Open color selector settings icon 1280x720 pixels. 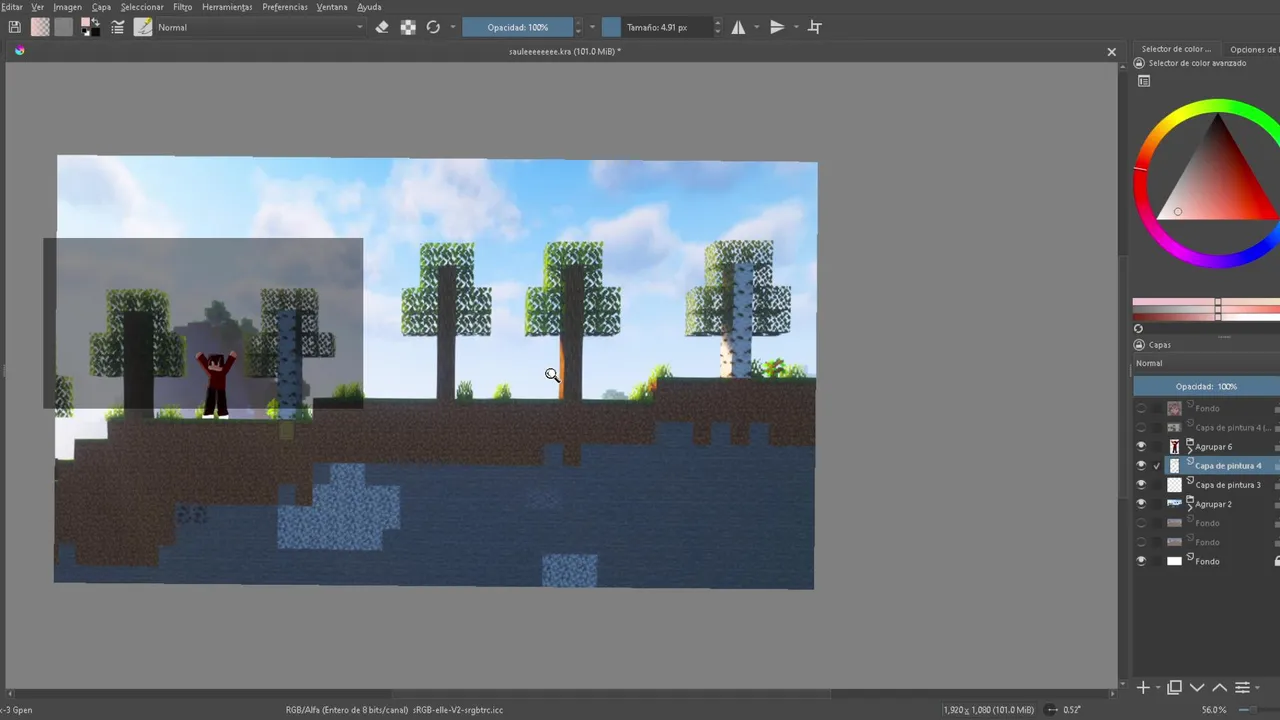point(1144,82)
